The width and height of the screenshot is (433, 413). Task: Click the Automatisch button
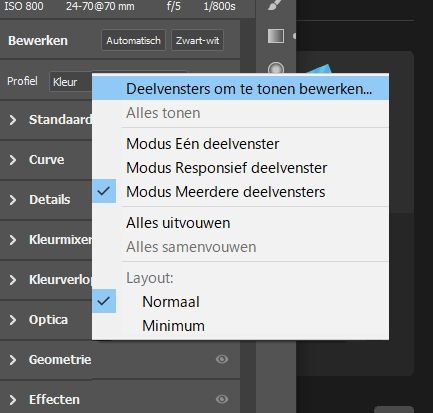[x=133, y=41]
